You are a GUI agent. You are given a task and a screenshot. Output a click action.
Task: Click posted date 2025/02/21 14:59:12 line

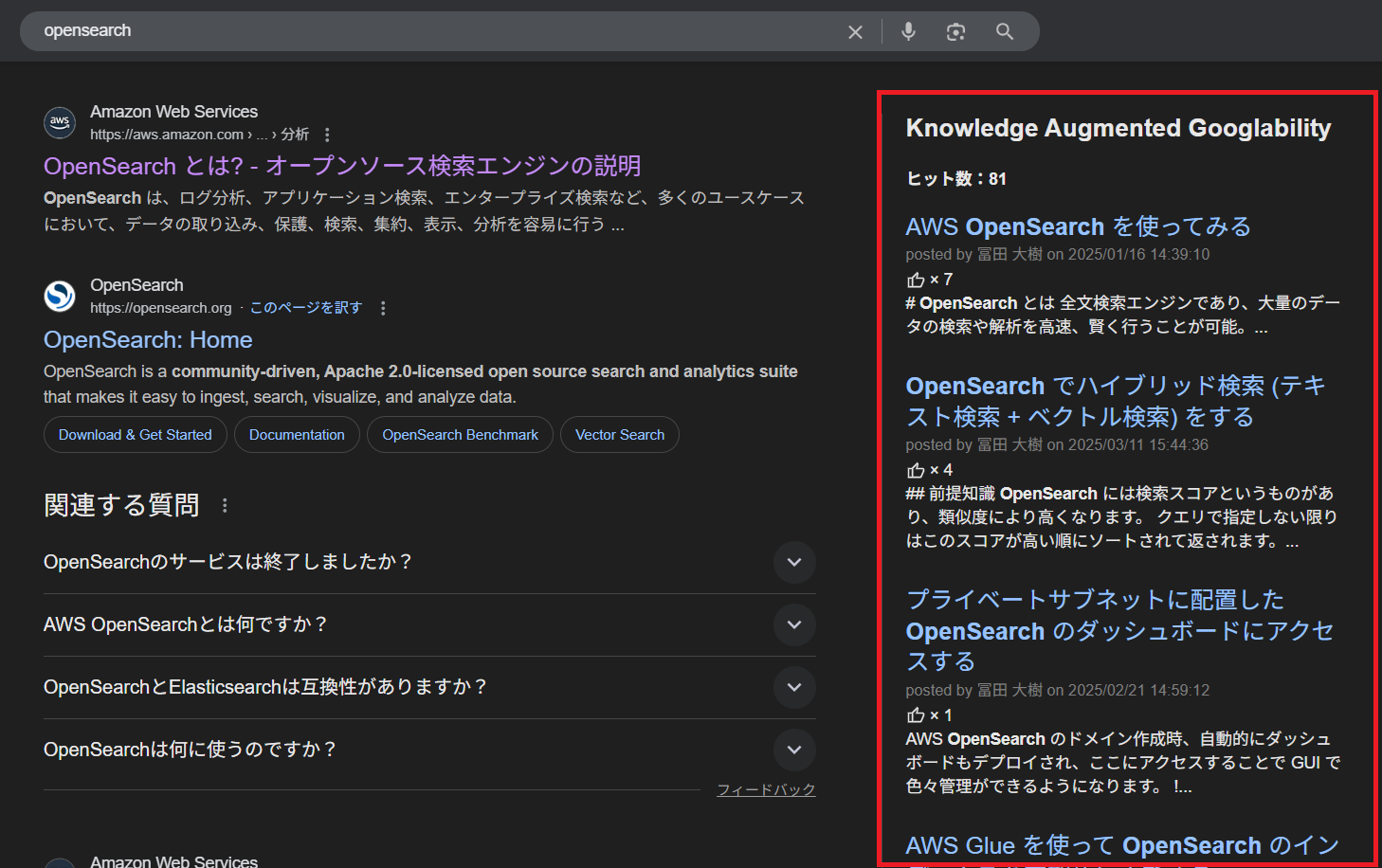click(x=1057, y=690)
